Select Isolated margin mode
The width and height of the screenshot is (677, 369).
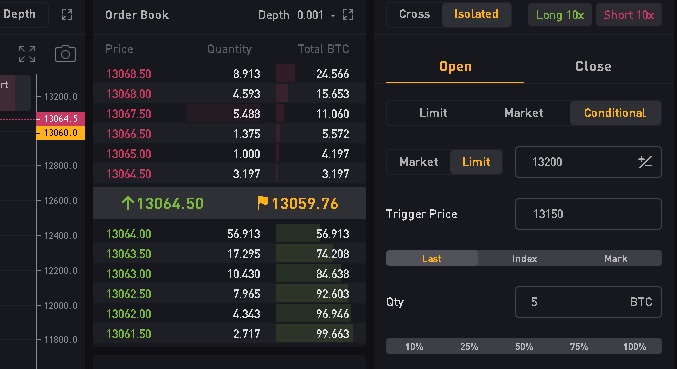(x=476, y=14)
